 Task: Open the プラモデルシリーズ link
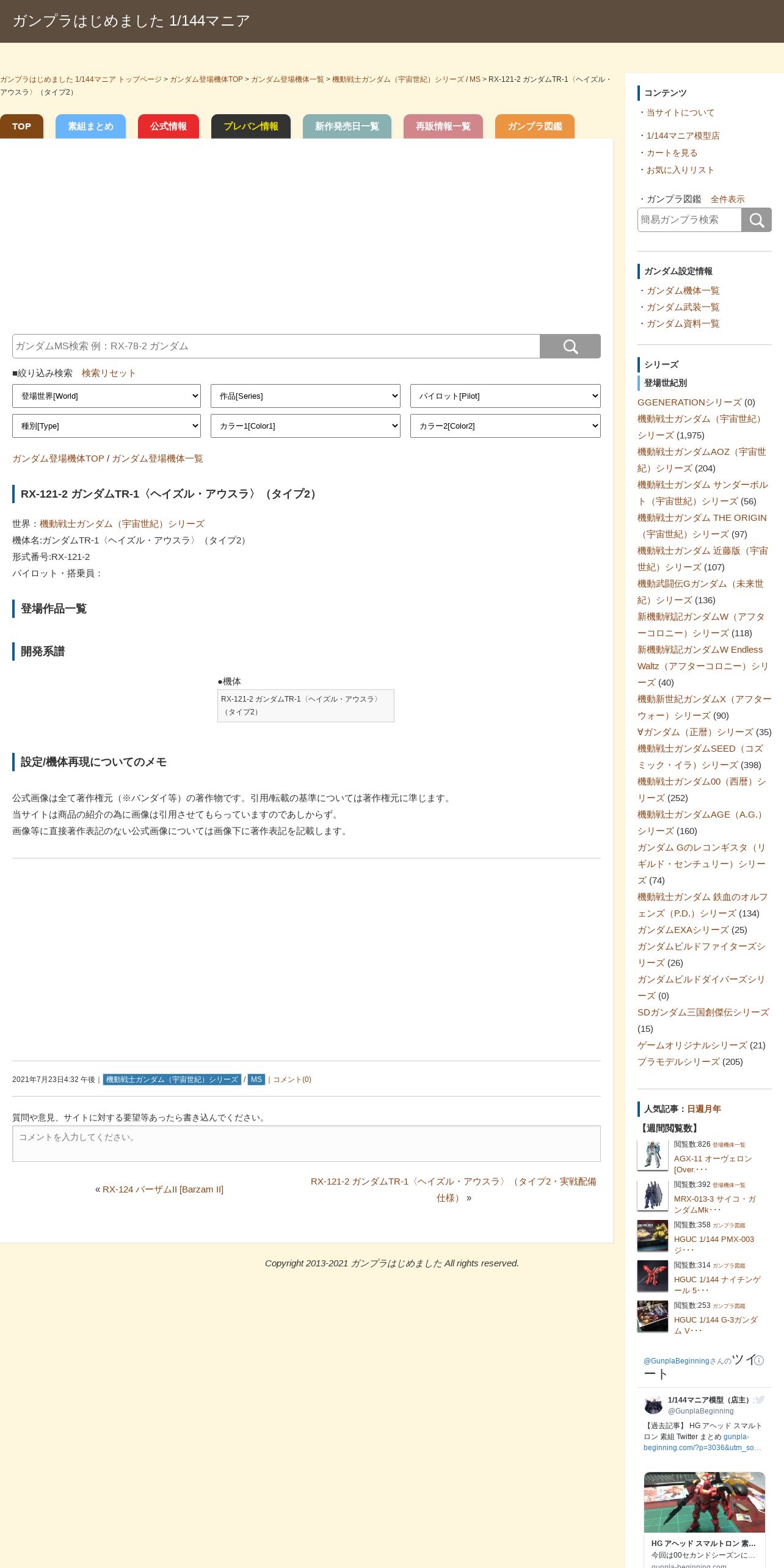point(678,1062)
